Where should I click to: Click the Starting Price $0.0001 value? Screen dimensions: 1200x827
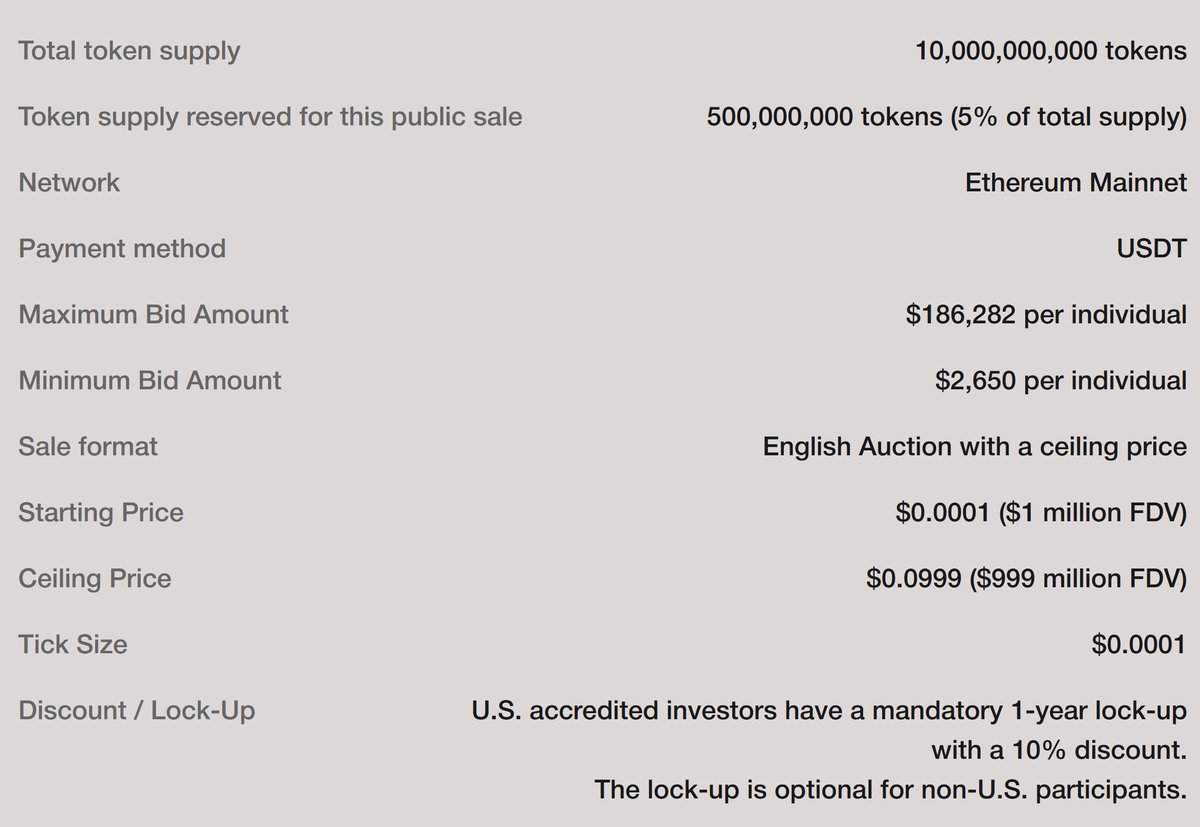click(1041, 513)
